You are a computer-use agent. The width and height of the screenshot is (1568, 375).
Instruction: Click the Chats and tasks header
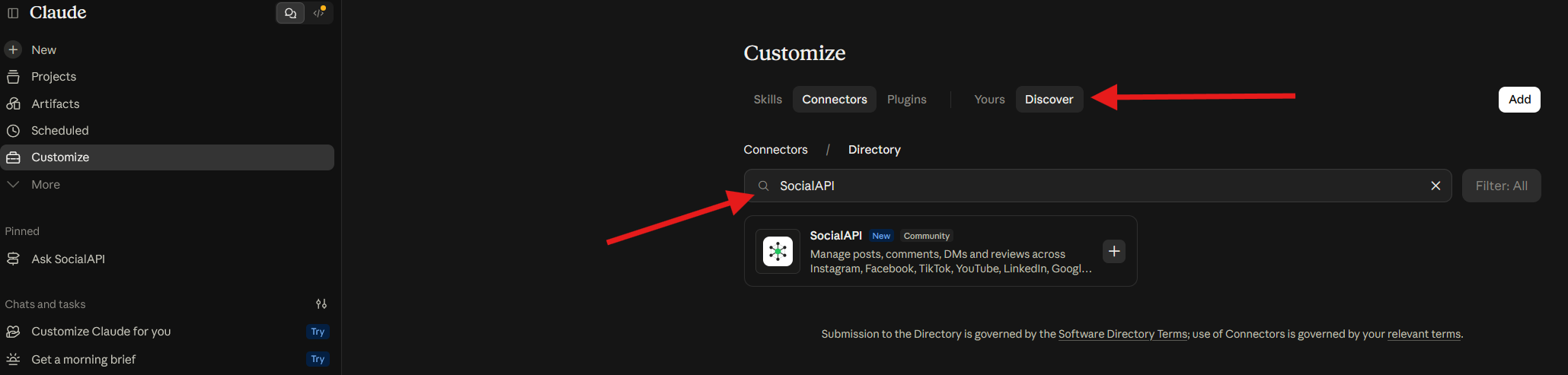point(45,304)
